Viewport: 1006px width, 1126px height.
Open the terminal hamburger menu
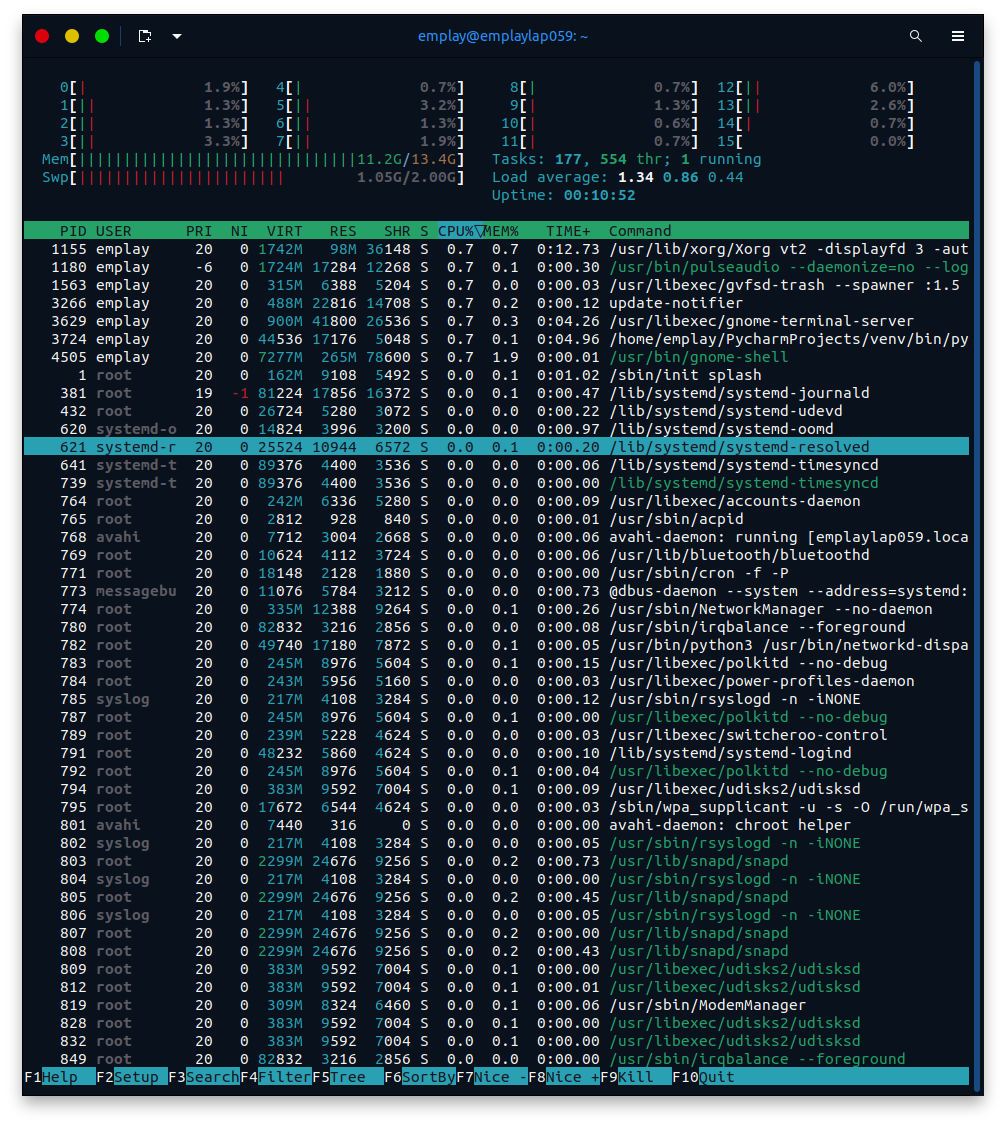(957, 35)
